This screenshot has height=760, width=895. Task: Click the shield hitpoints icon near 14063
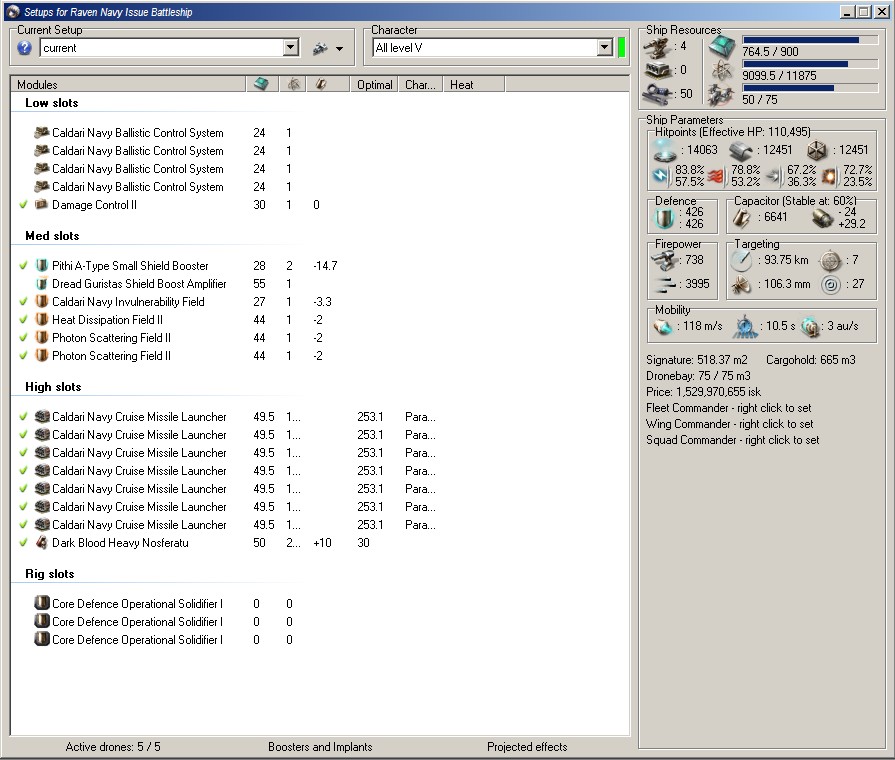pyautogui.click(x=664, y=150)
